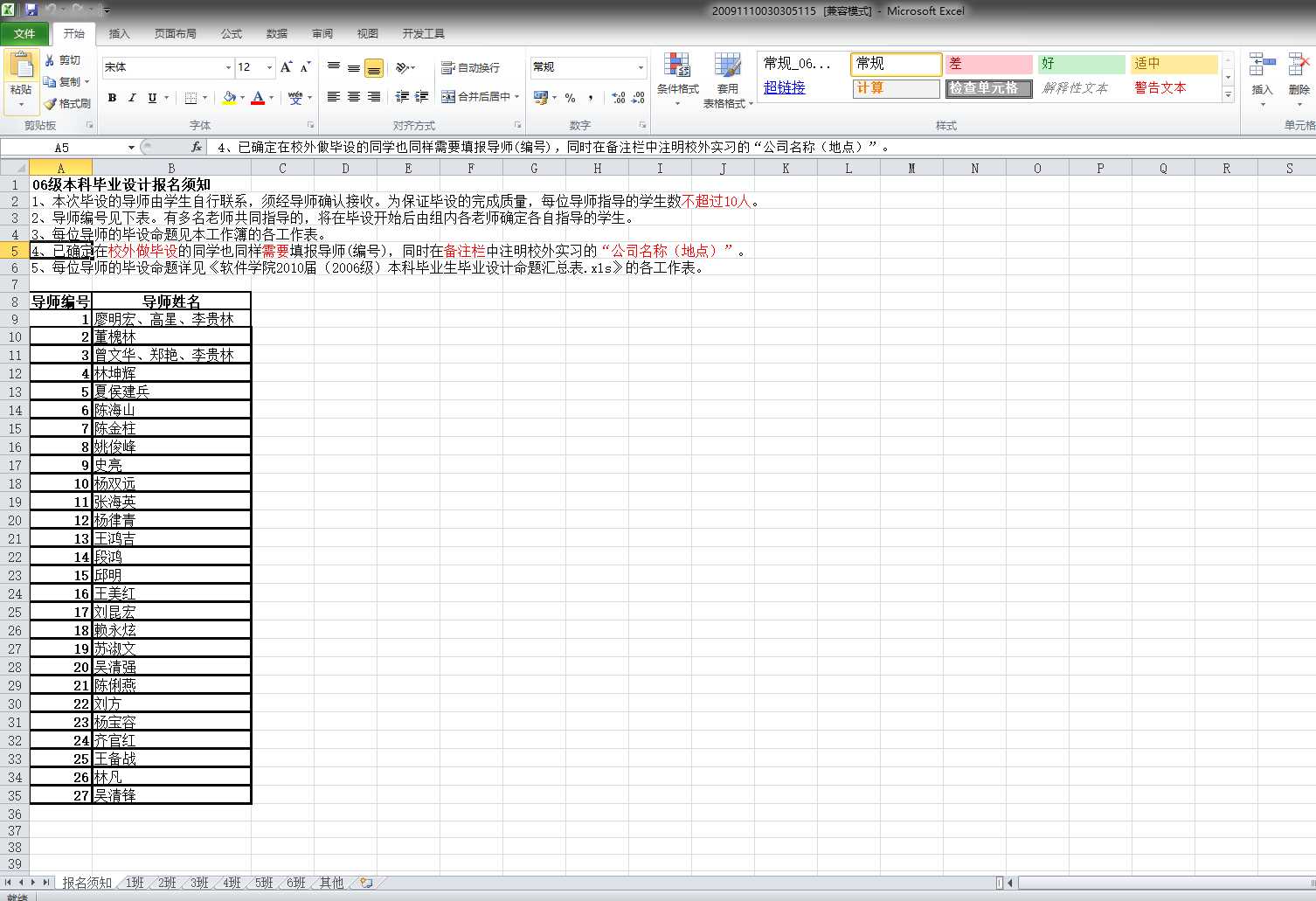1316x901 pixels.
Task: Switch to the 公式 (Formulas) ribbon tab
Action: (232, 33)
